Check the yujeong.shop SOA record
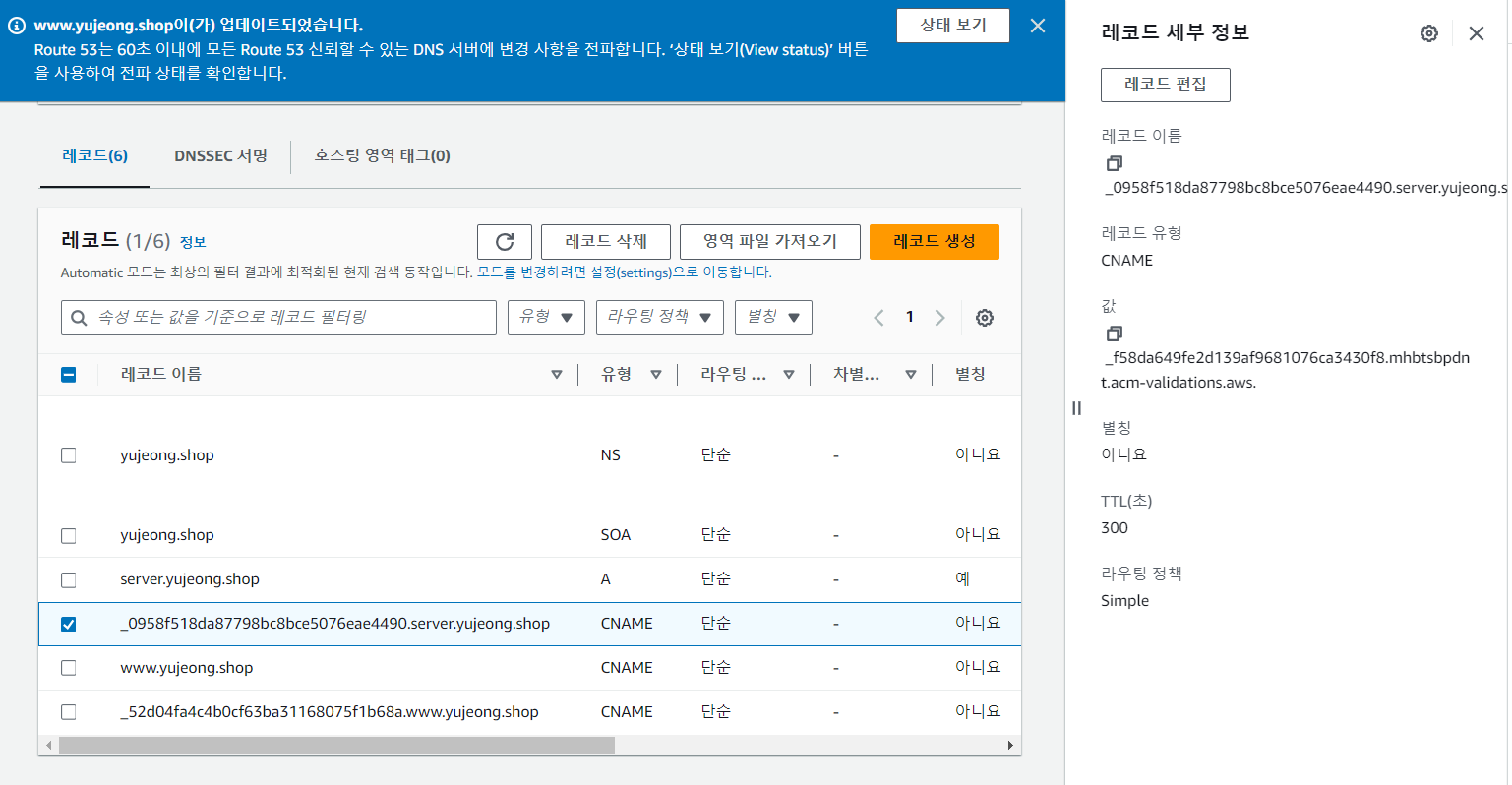The height and width of the screenshot is (785, 1512). click(x=68, y=535)
